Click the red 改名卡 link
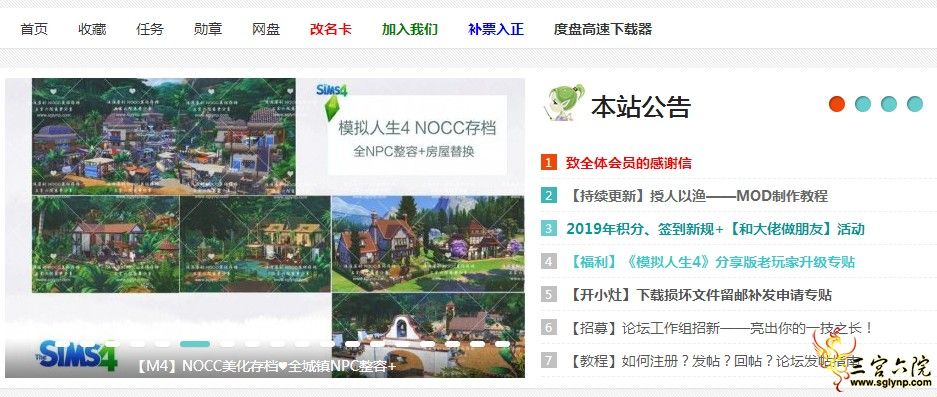This screenshot has width=937, height=397. click(x=330, y=29)
